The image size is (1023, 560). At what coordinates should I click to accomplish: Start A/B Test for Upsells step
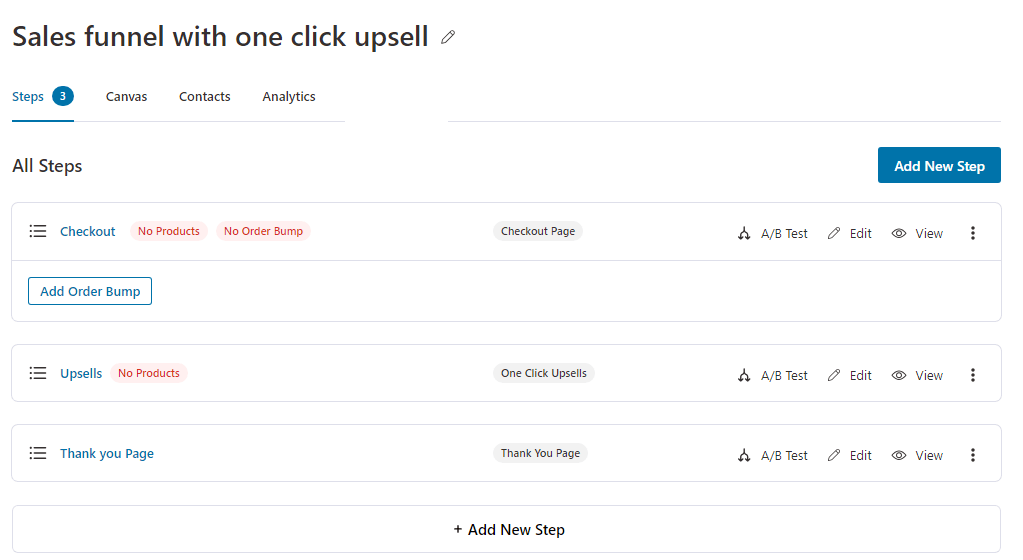(772, 375)
